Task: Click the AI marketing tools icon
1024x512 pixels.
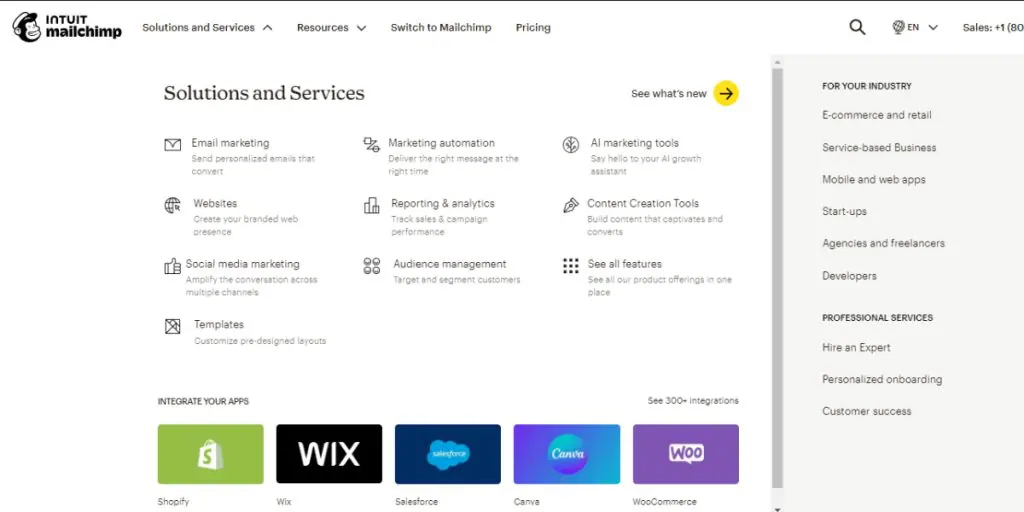Action: click(571, 145)
